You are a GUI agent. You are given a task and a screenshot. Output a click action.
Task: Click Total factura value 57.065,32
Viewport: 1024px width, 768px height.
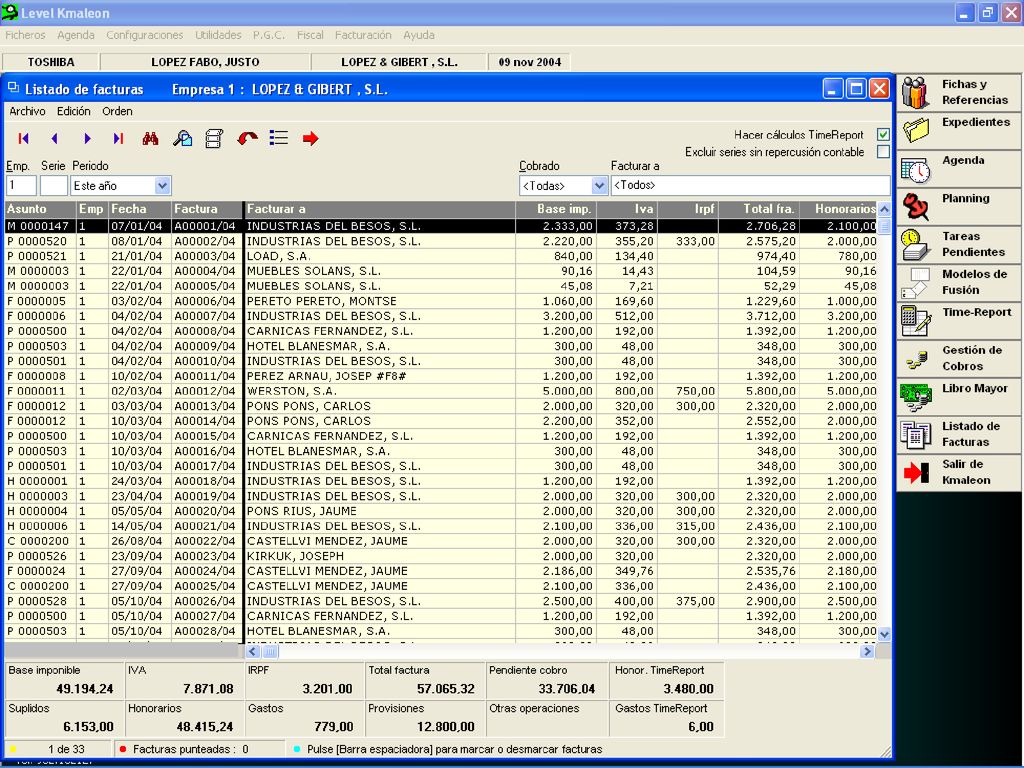[445, 689]
